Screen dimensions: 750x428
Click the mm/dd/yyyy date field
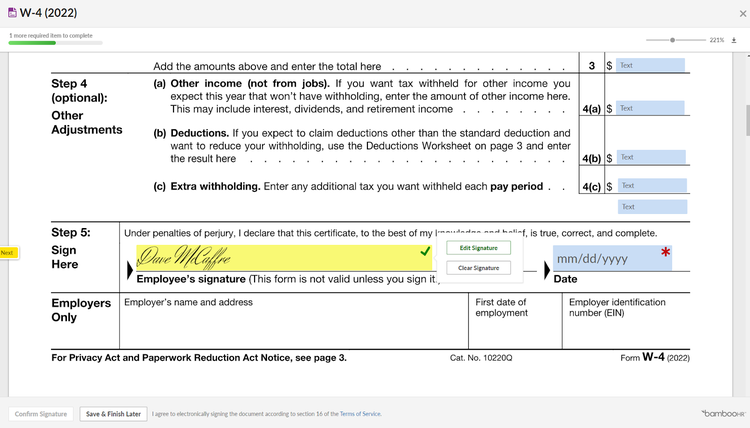coord(612,258)
